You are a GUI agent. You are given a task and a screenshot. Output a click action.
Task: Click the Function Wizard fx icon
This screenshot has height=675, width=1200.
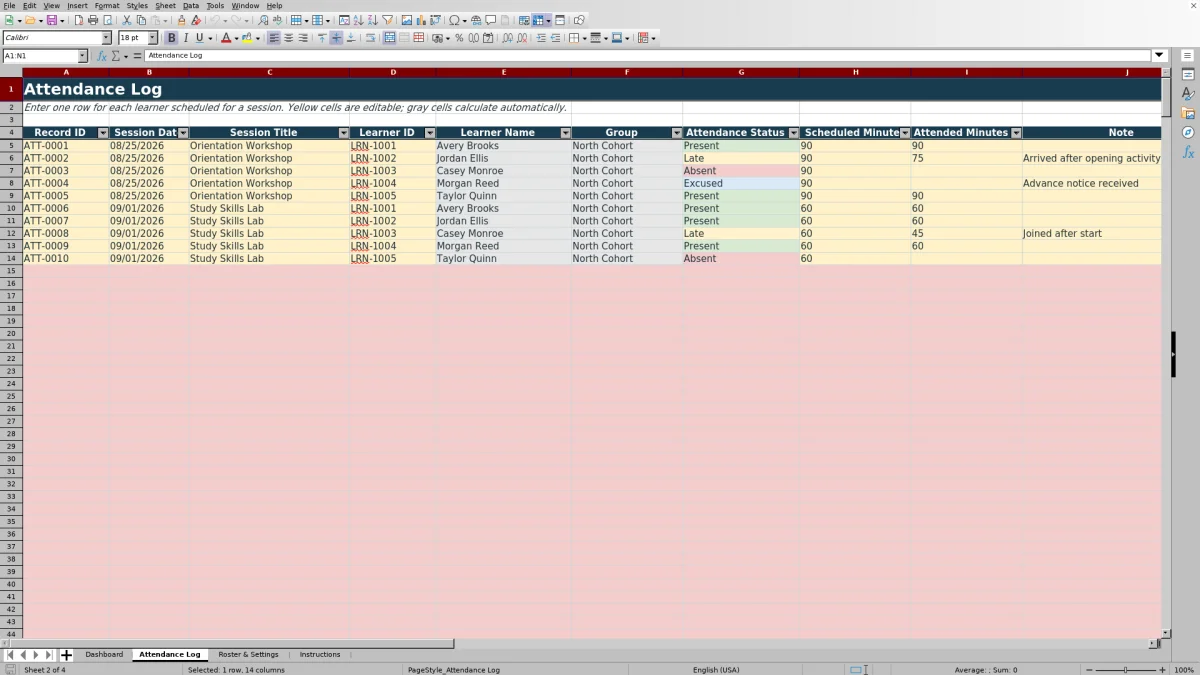[102, 56]
